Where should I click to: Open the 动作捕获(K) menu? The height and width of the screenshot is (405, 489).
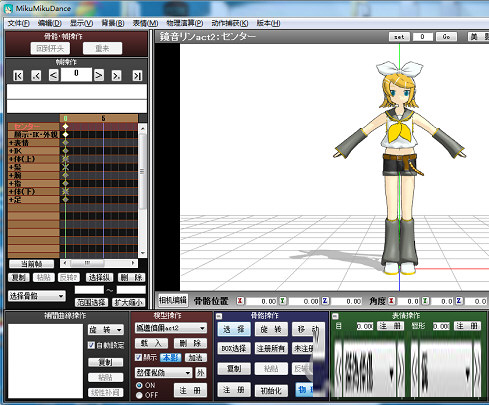coord(230,23)
